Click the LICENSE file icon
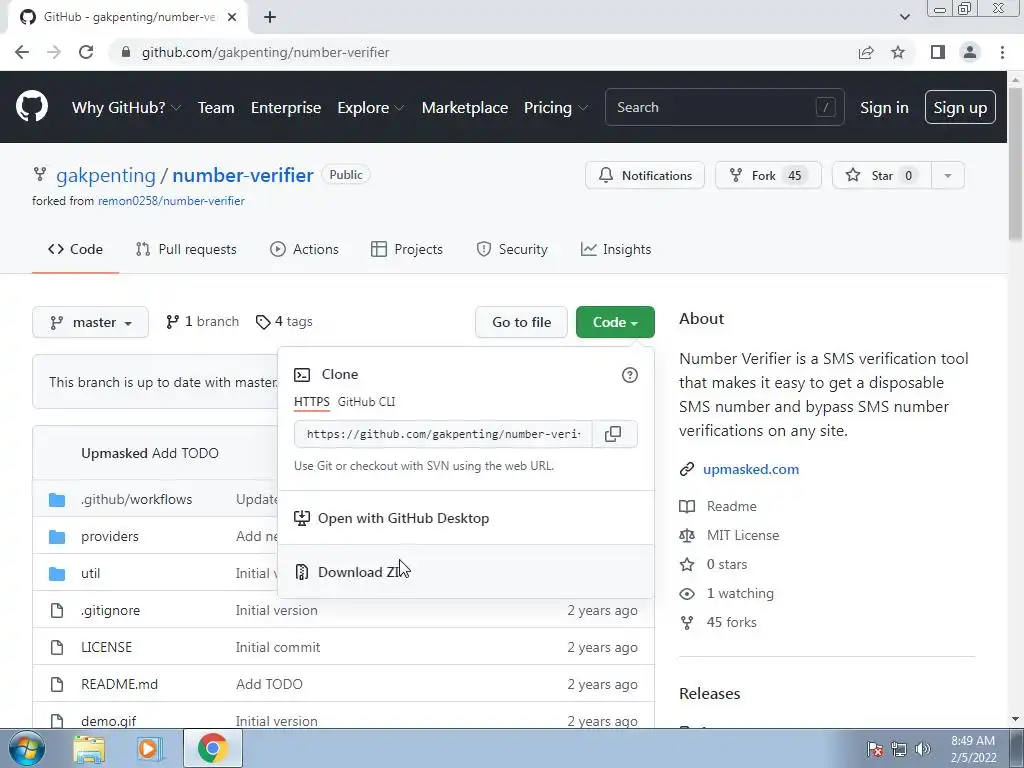This screenshot has height=768, width=1024. [x=57, y=647]
